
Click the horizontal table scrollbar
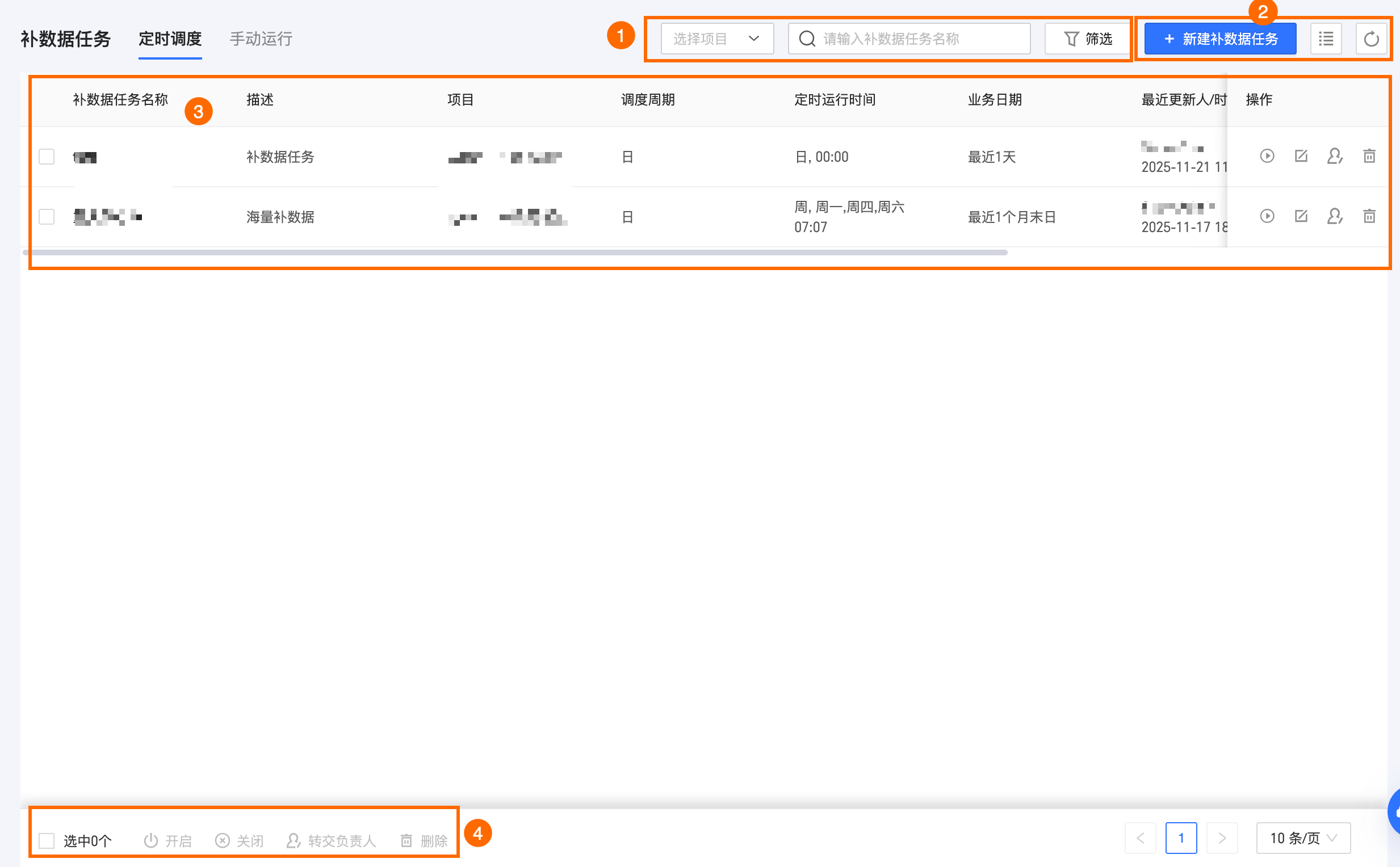[515, 252]
